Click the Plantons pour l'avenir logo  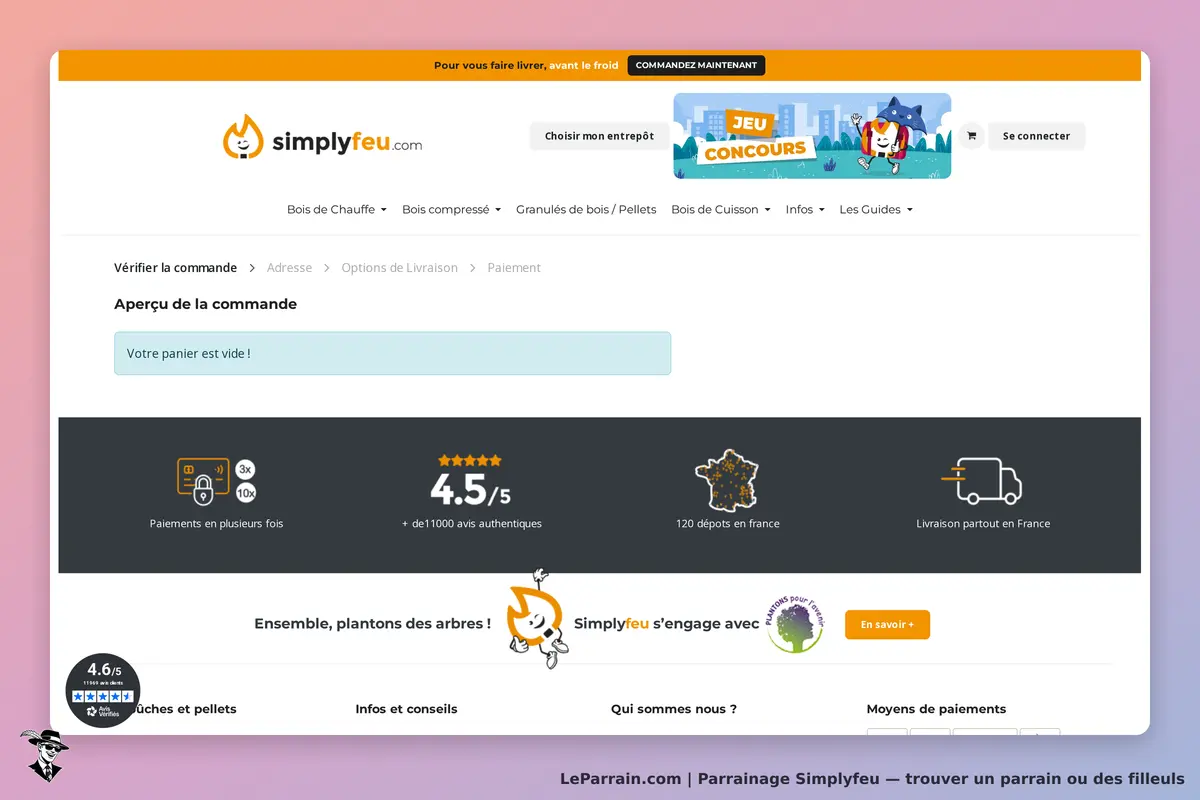pyautogui.click(x=796, y=623)
